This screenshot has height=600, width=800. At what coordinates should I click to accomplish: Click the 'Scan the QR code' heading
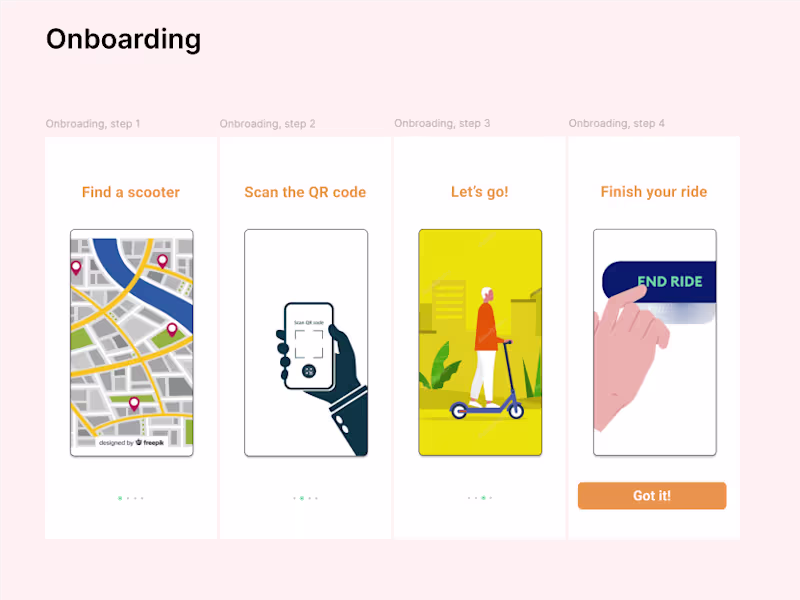pos(305,192)
